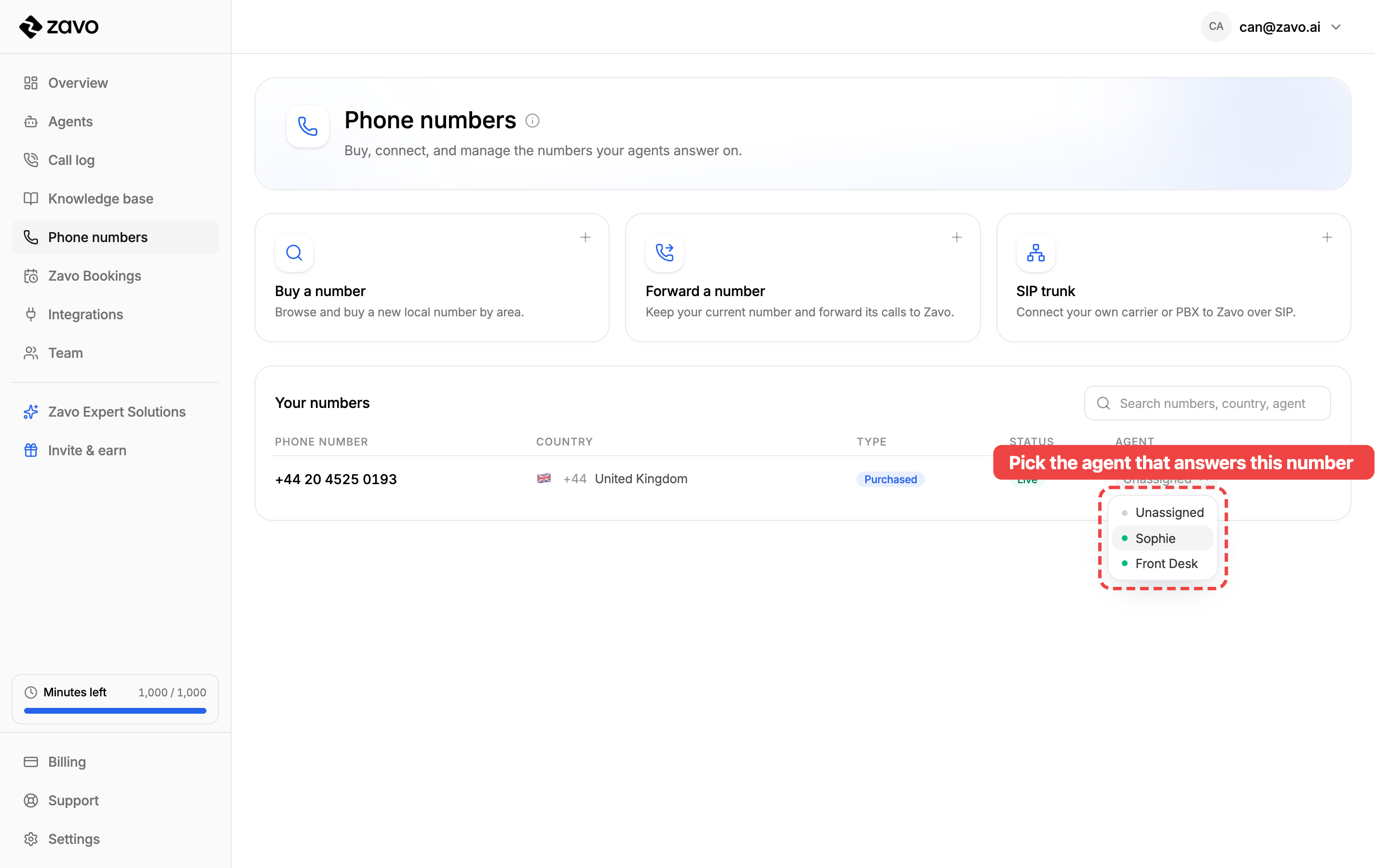Open Integrations page
Image resolution: width=1389 pixels, height=868 pixels.
115,314
